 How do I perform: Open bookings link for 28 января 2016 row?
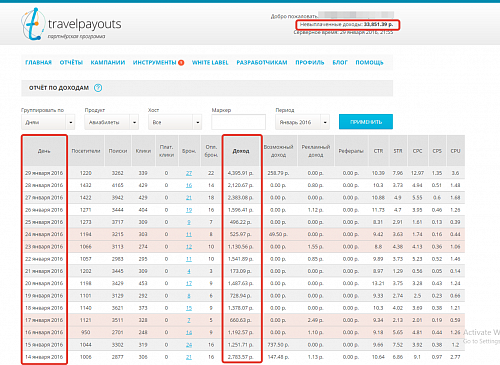point(189,185)
